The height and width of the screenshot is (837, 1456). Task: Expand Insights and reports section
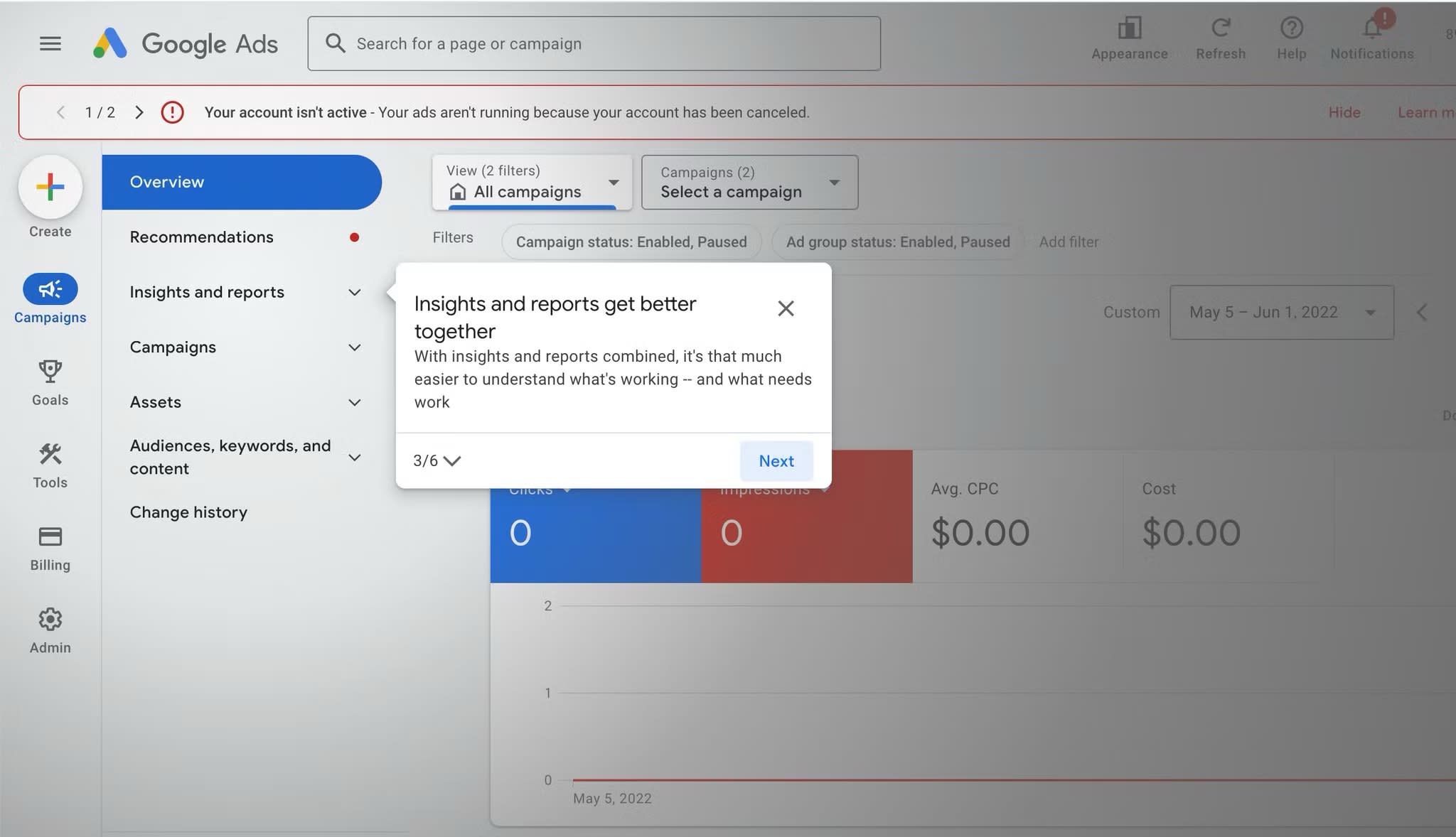pos(354,293)
